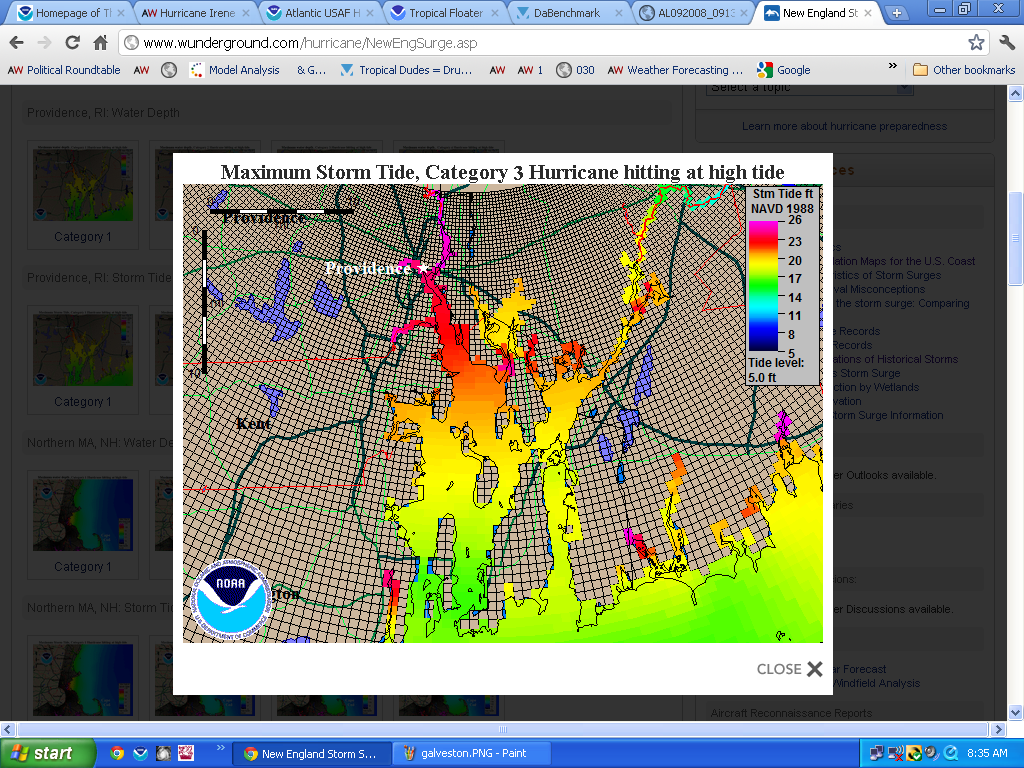Click the horizontal scrollbar thumb
This screenshot has width=1024, height=768.
coord(502,729)
